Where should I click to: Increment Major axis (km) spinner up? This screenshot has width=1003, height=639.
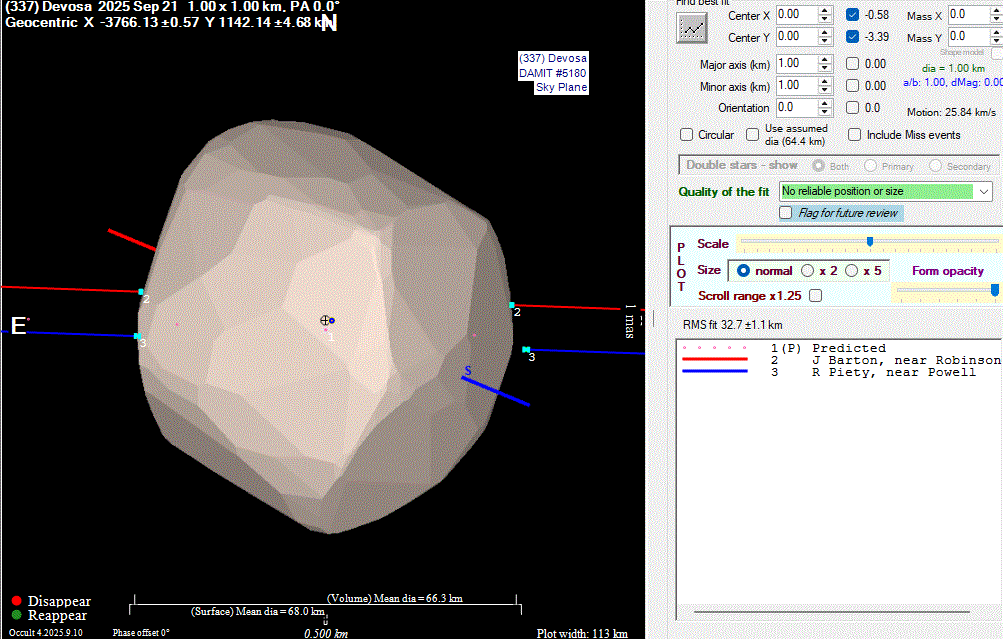[824, 59]
